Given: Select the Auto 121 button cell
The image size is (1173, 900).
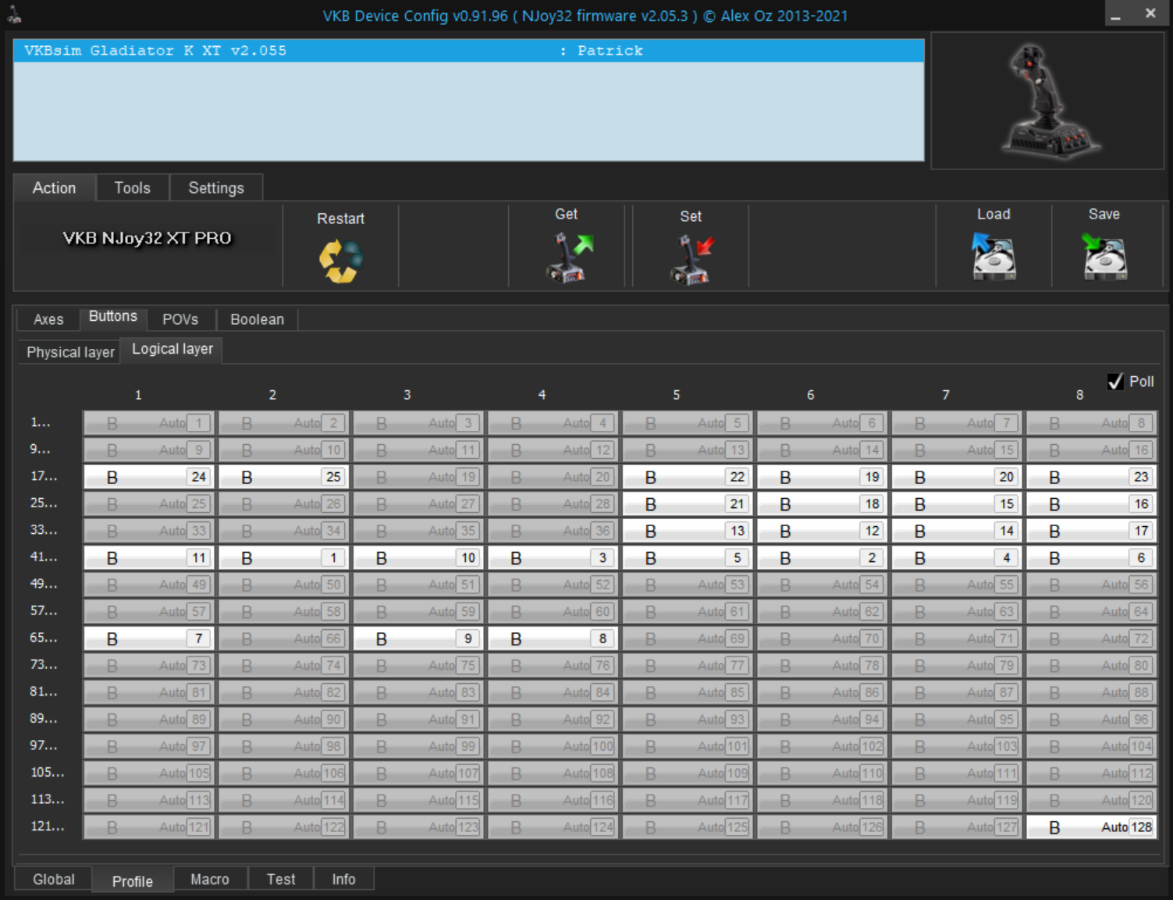Looking at the screenshot, I should 149,827.
